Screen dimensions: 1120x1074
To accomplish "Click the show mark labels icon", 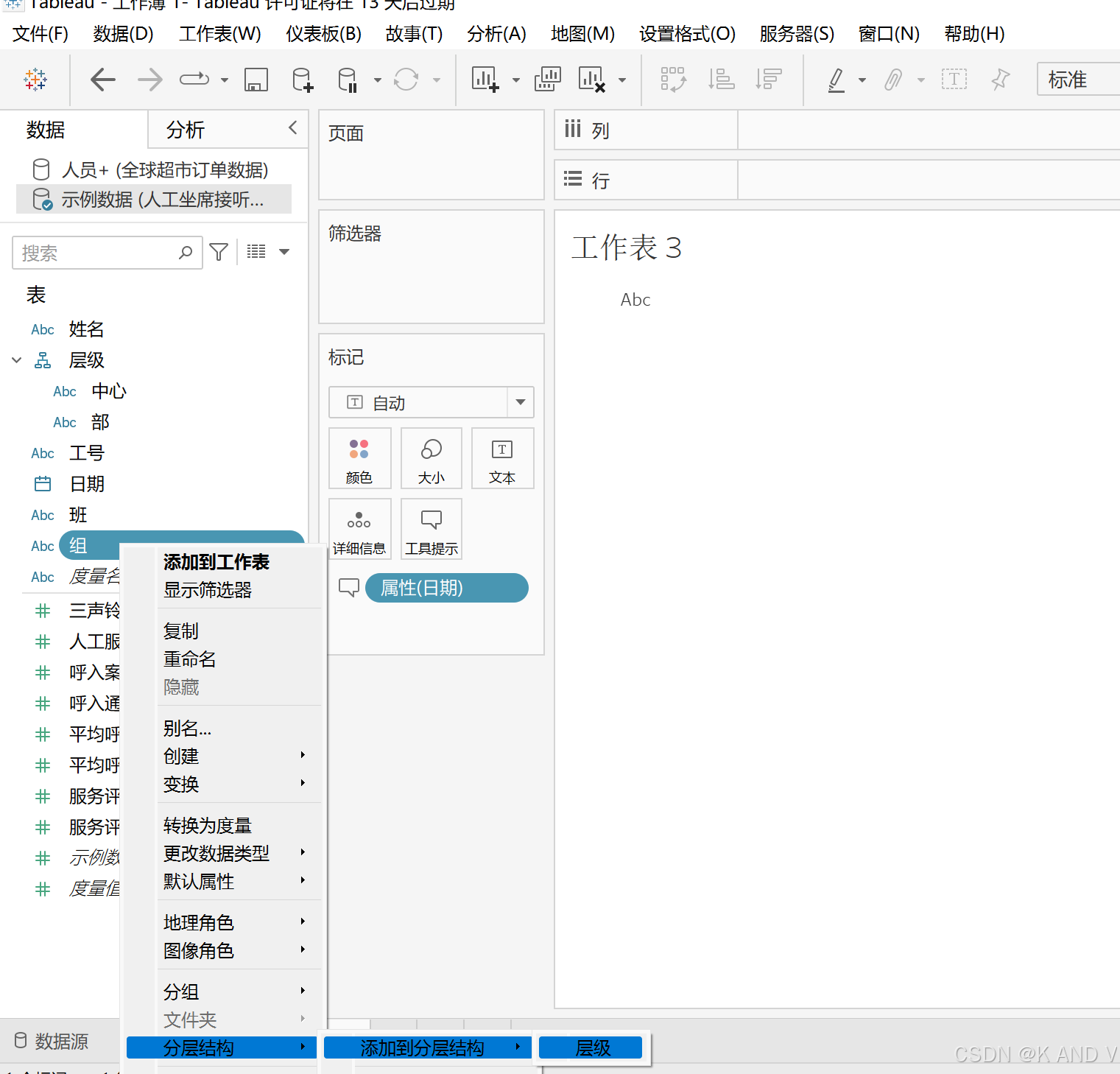I will [x=954, y=80].
